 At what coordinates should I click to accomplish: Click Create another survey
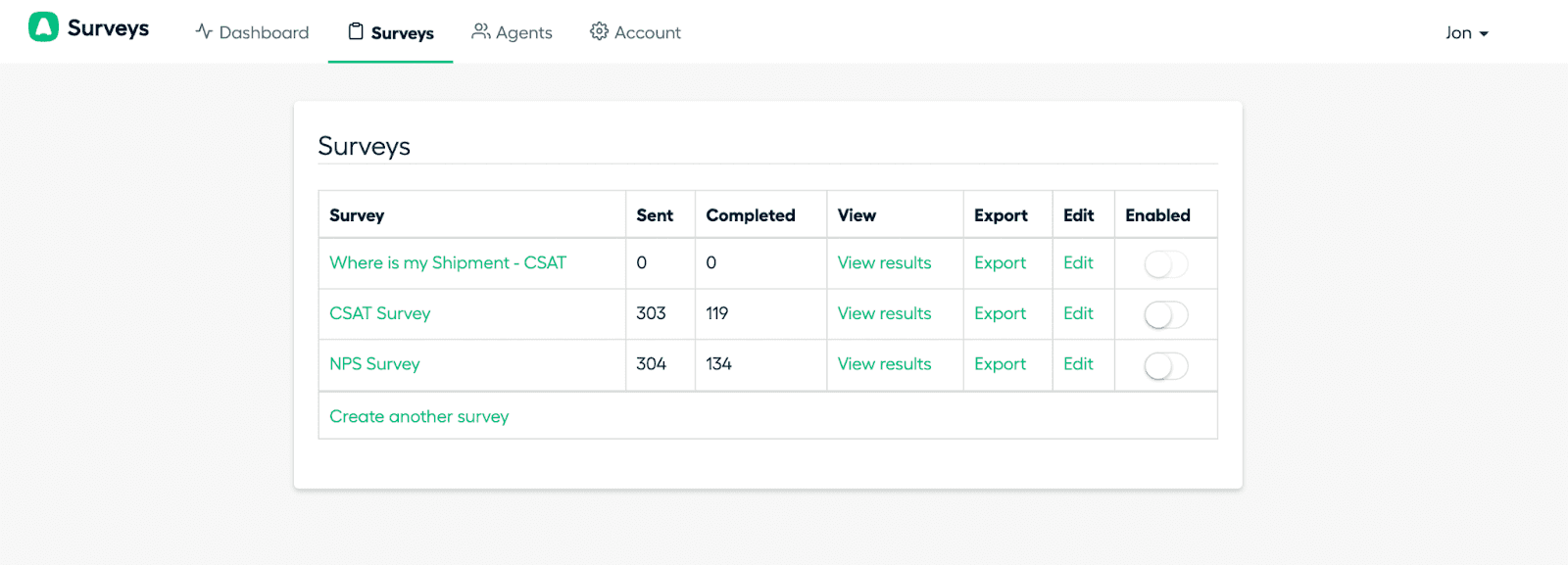(x=418, y=417)
